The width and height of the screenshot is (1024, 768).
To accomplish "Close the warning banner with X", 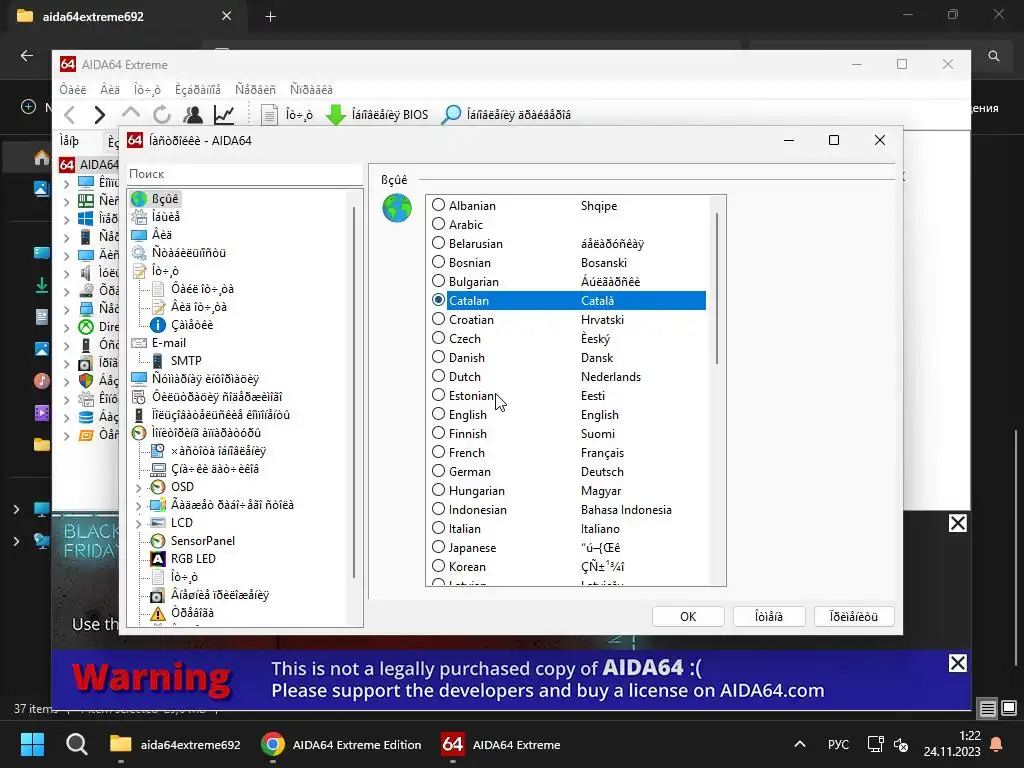I will tap(957, 664).
